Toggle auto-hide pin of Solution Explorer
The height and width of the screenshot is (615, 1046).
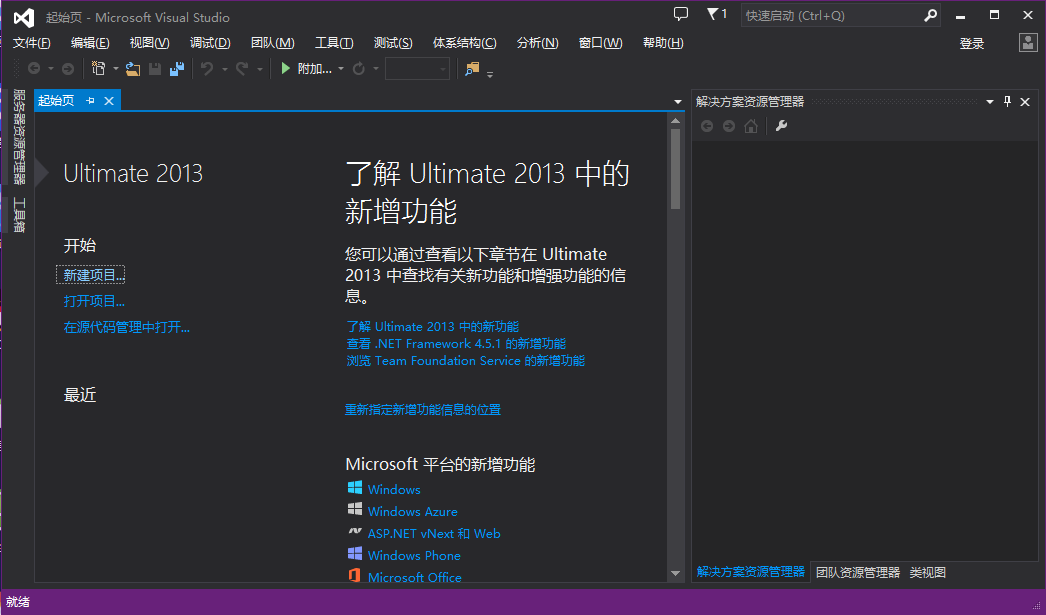pos(1007,101)
